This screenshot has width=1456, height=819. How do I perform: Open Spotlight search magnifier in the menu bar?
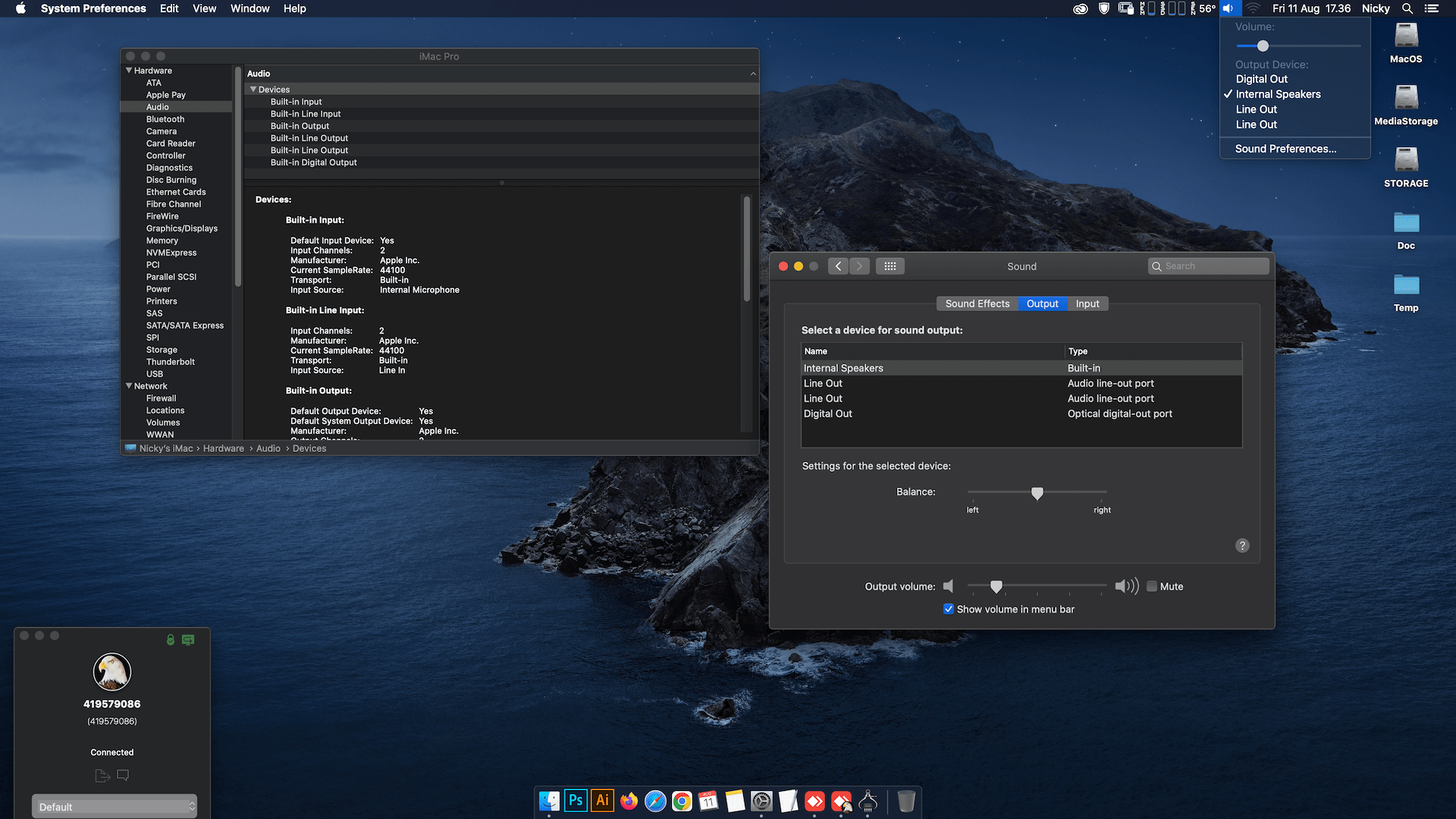pyautogui.click(x=1407, y=8)
